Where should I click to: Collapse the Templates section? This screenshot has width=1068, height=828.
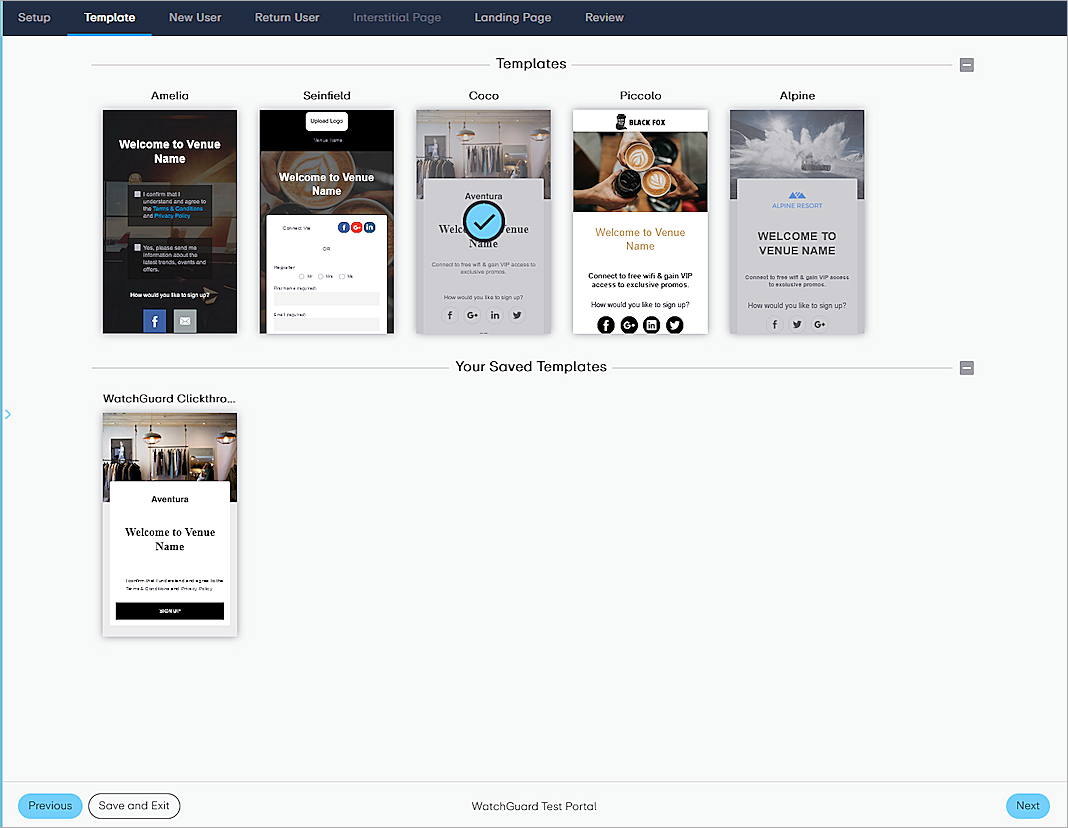[966, 64]
